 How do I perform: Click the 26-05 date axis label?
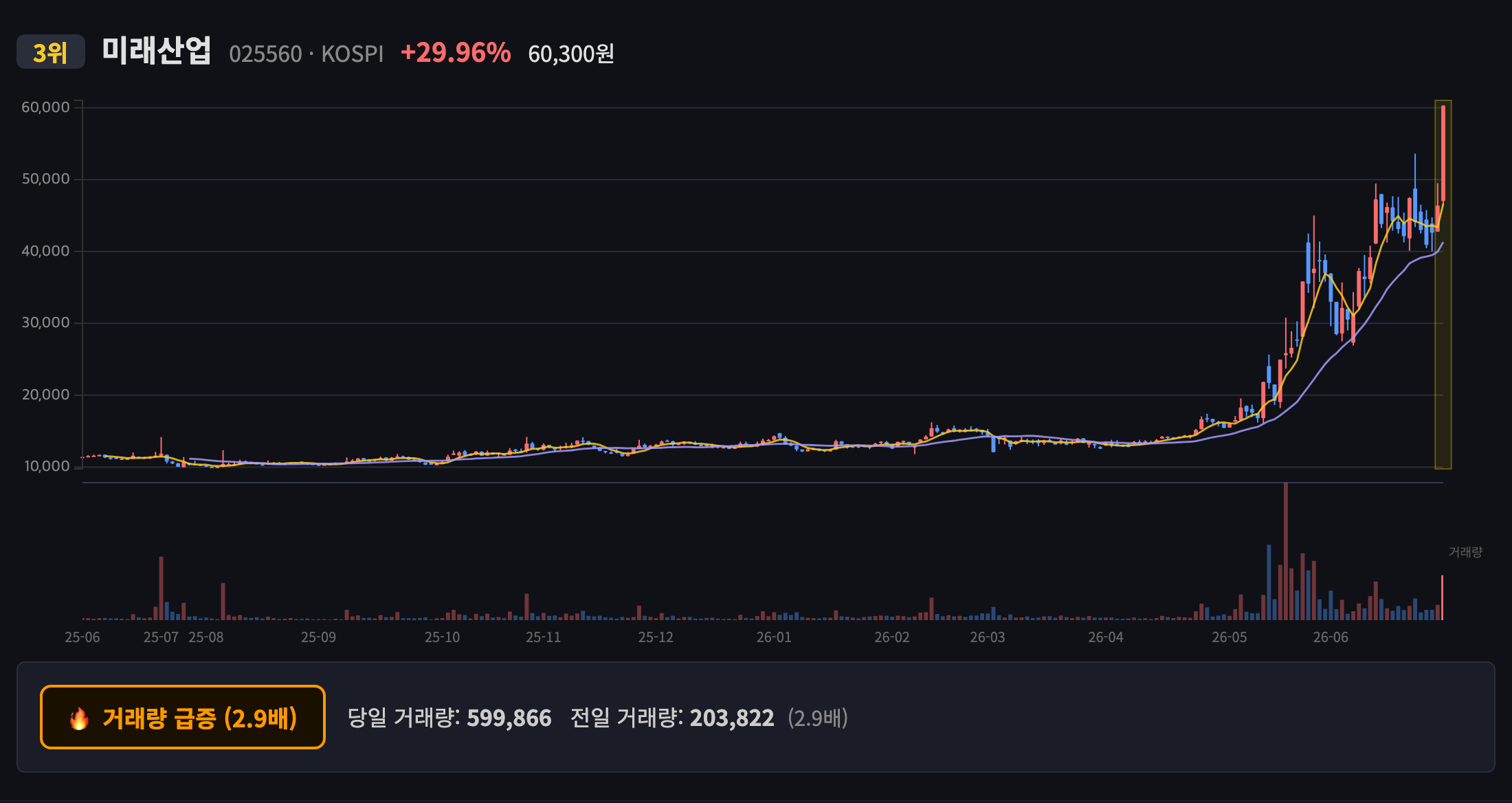click(1230, 637)
